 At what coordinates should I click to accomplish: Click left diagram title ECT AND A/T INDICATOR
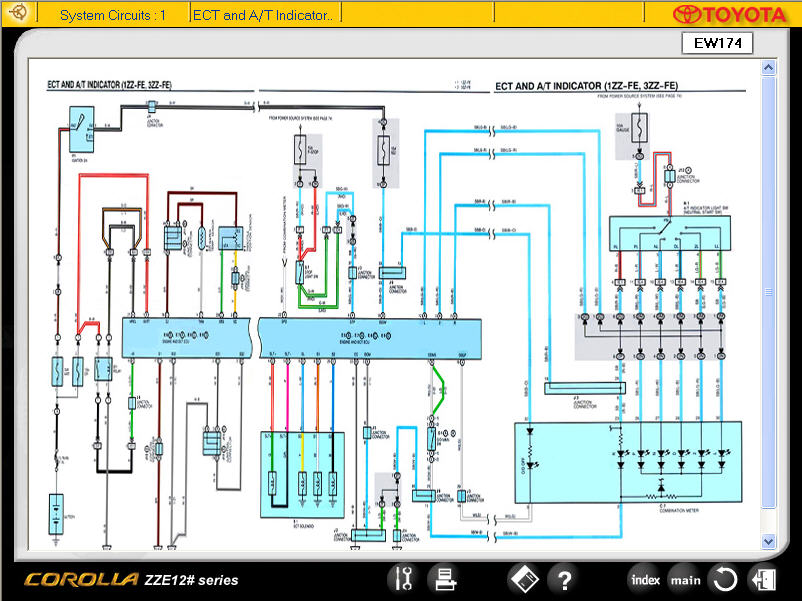(x=109, y=85)
